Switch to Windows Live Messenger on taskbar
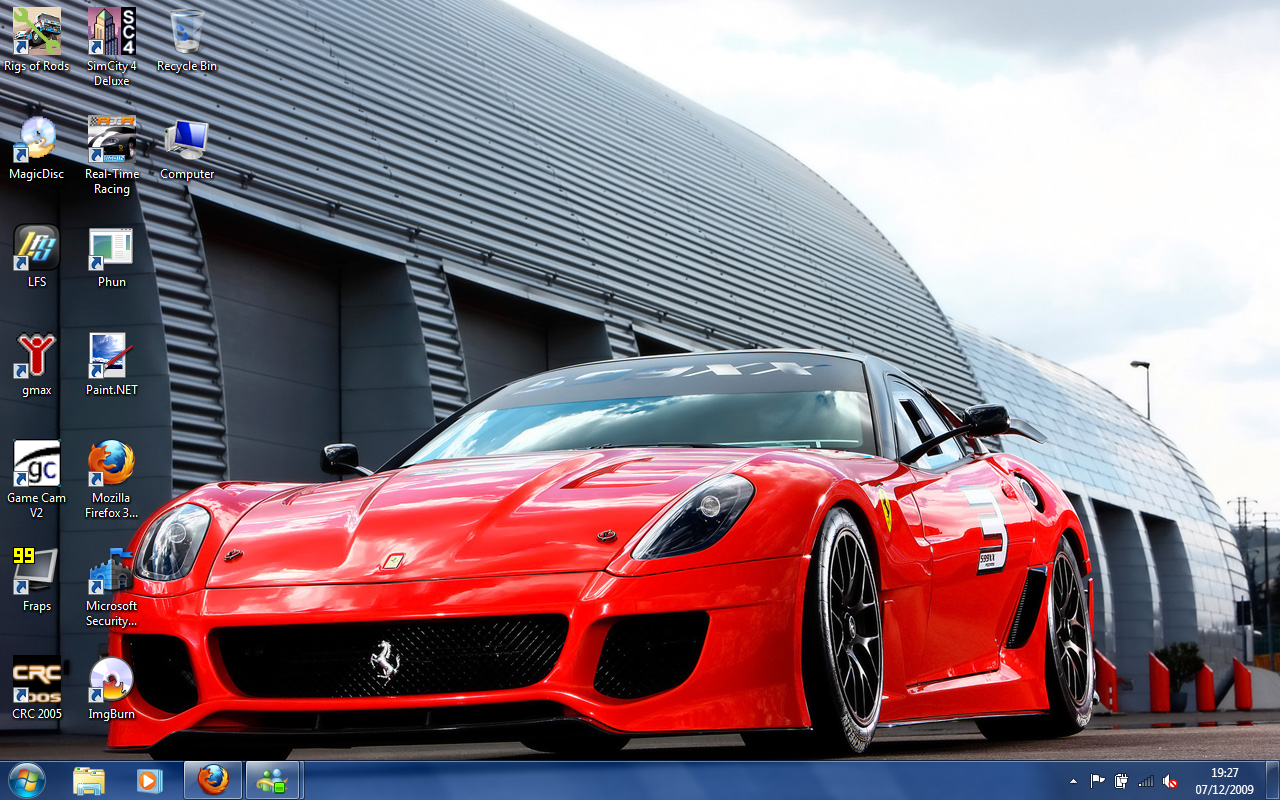1280x800 pixels. (273, 780)
